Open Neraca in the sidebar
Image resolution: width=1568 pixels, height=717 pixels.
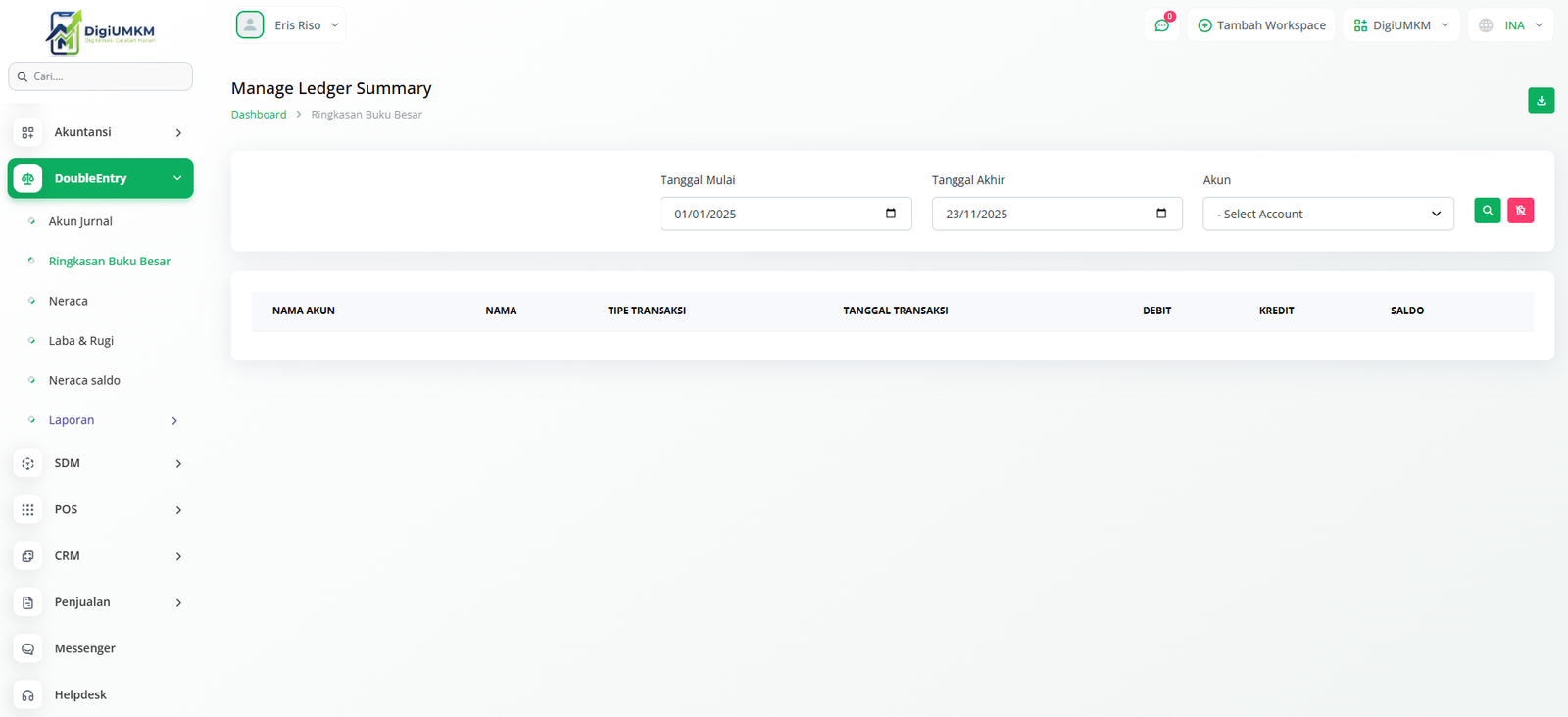coord(69,301)
